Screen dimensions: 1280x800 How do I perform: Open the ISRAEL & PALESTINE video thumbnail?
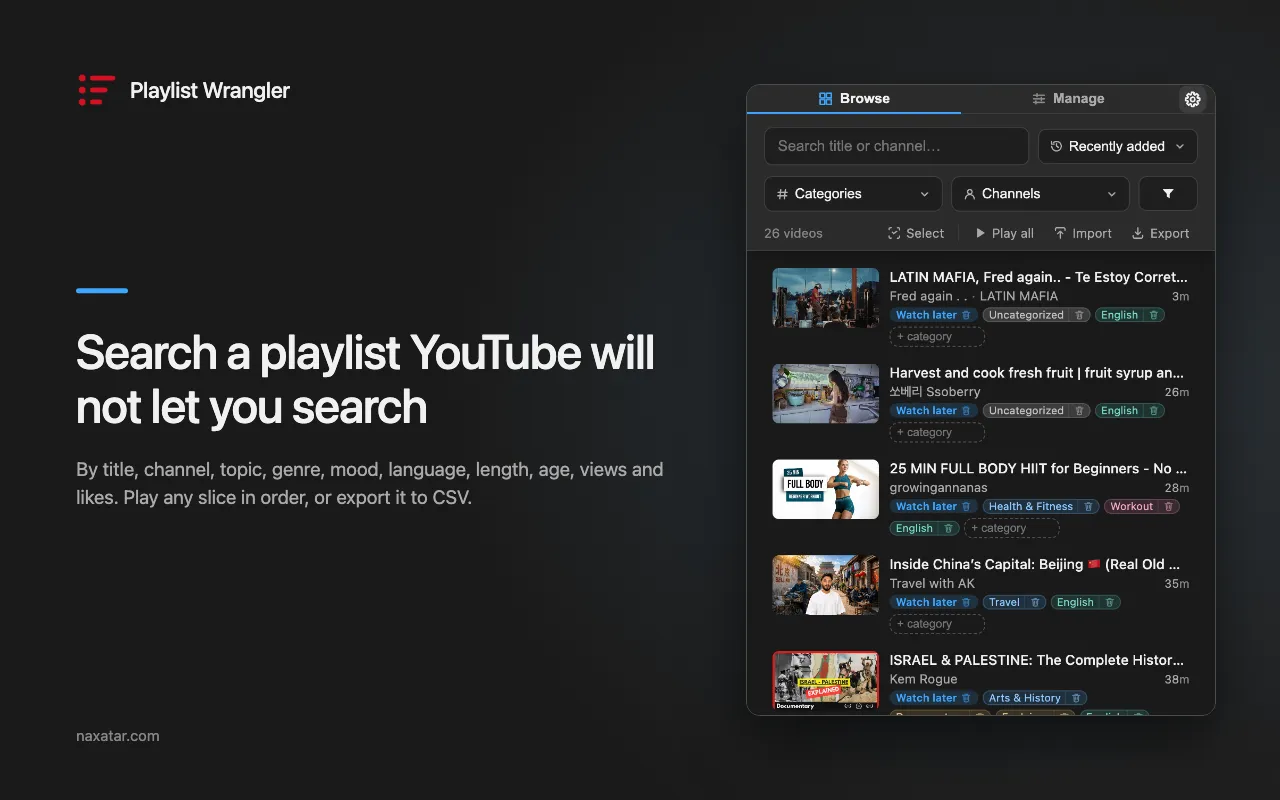tap(825, 680)
